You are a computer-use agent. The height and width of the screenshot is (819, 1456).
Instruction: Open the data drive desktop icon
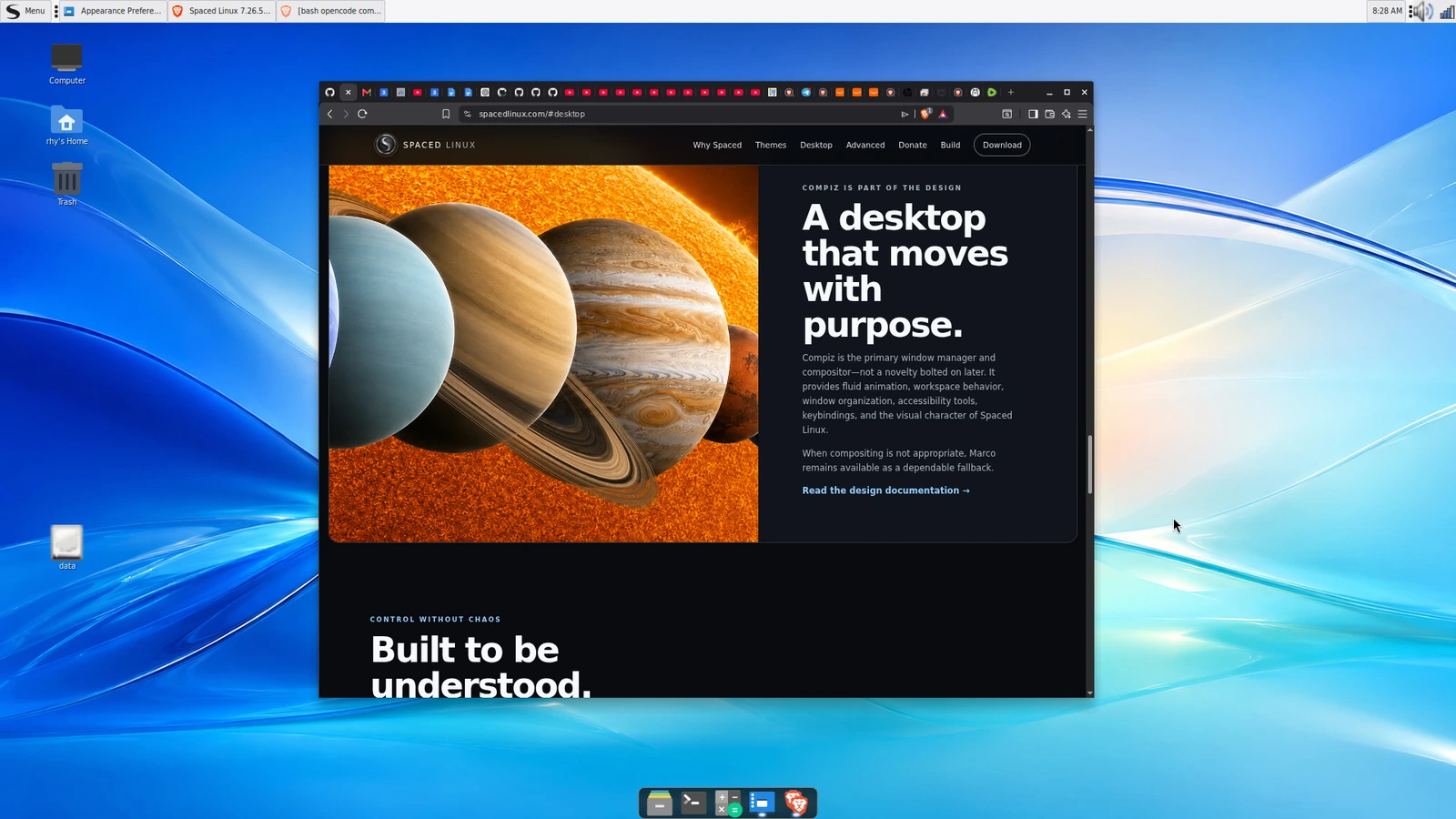coord(66,547)
